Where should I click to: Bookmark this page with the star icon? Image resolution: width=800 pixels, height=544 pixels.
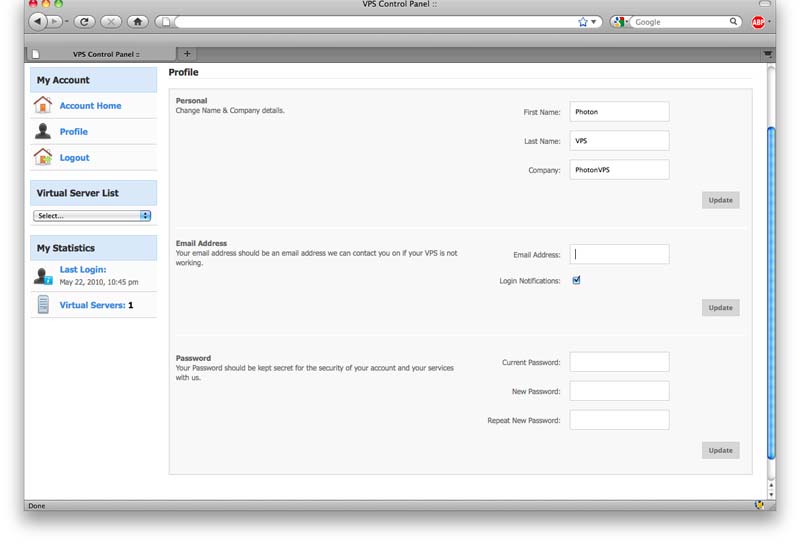click(583, 21)
